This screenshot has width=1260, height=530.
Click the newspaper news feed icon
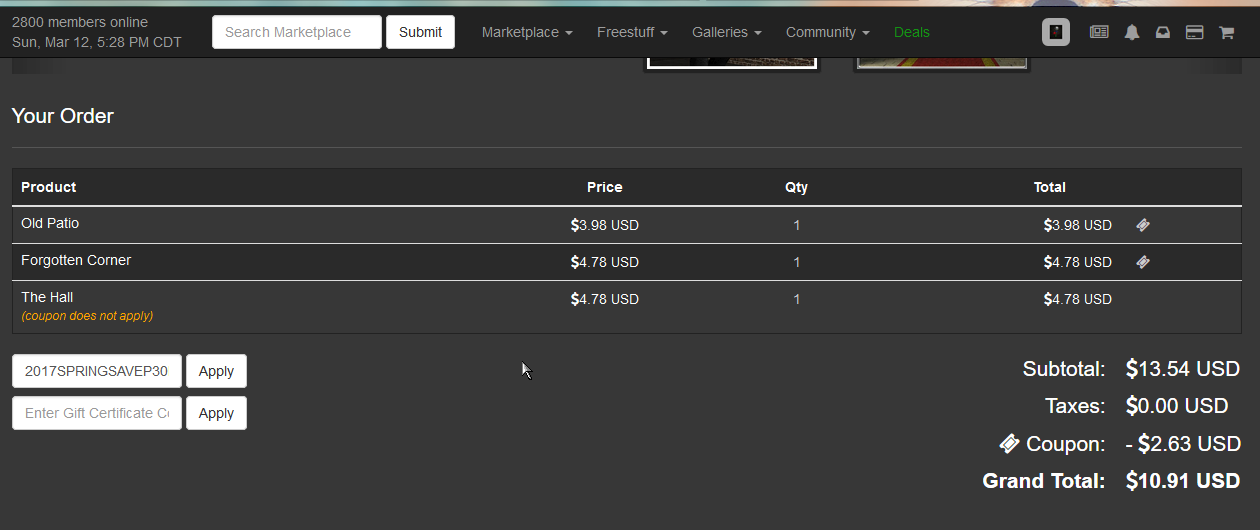point(1099,32)
